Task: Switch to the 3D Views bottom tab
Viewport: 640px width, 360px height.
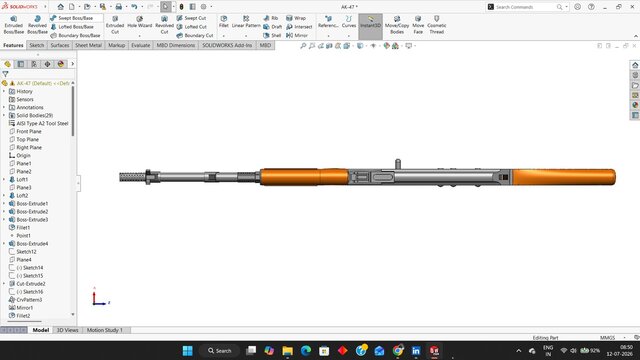Action: pos(67,330)
